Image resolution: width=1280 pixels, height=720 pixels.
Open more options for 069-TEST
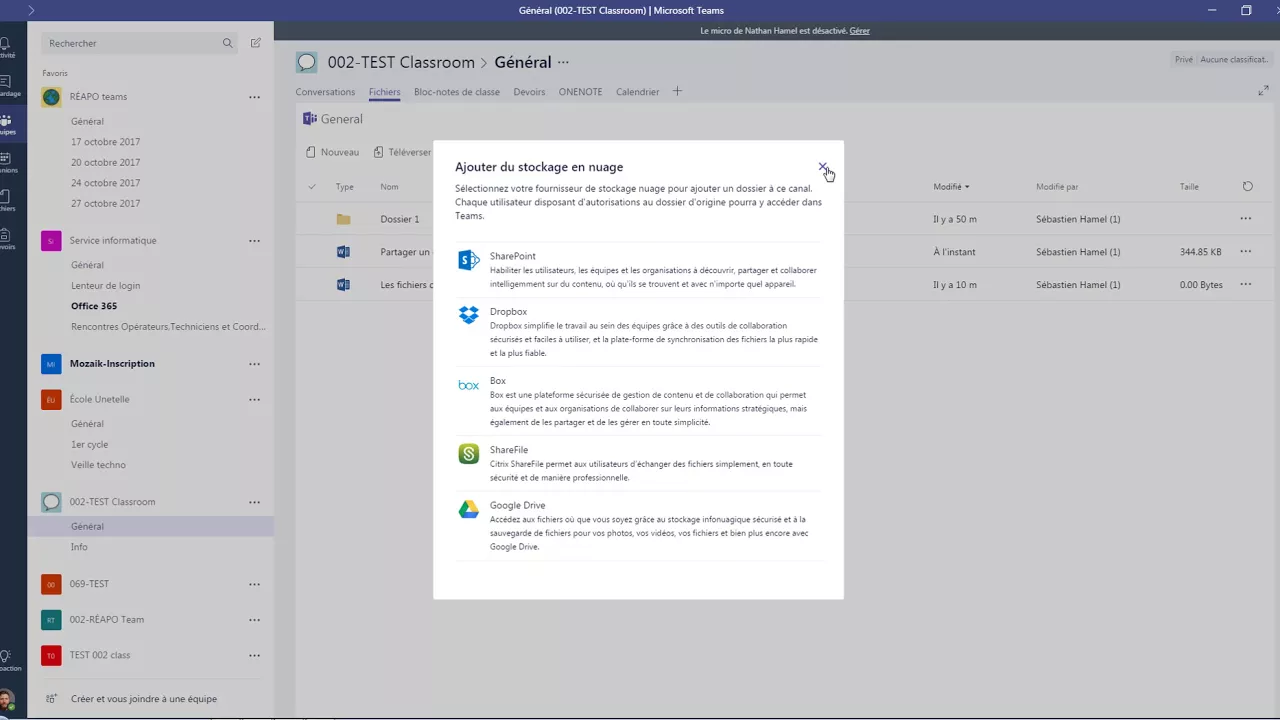coord(254,584)
